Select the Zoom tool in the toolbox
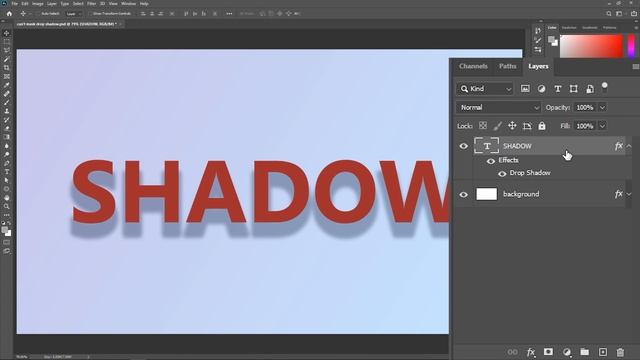640x360 pixels. tap(7, 207)
